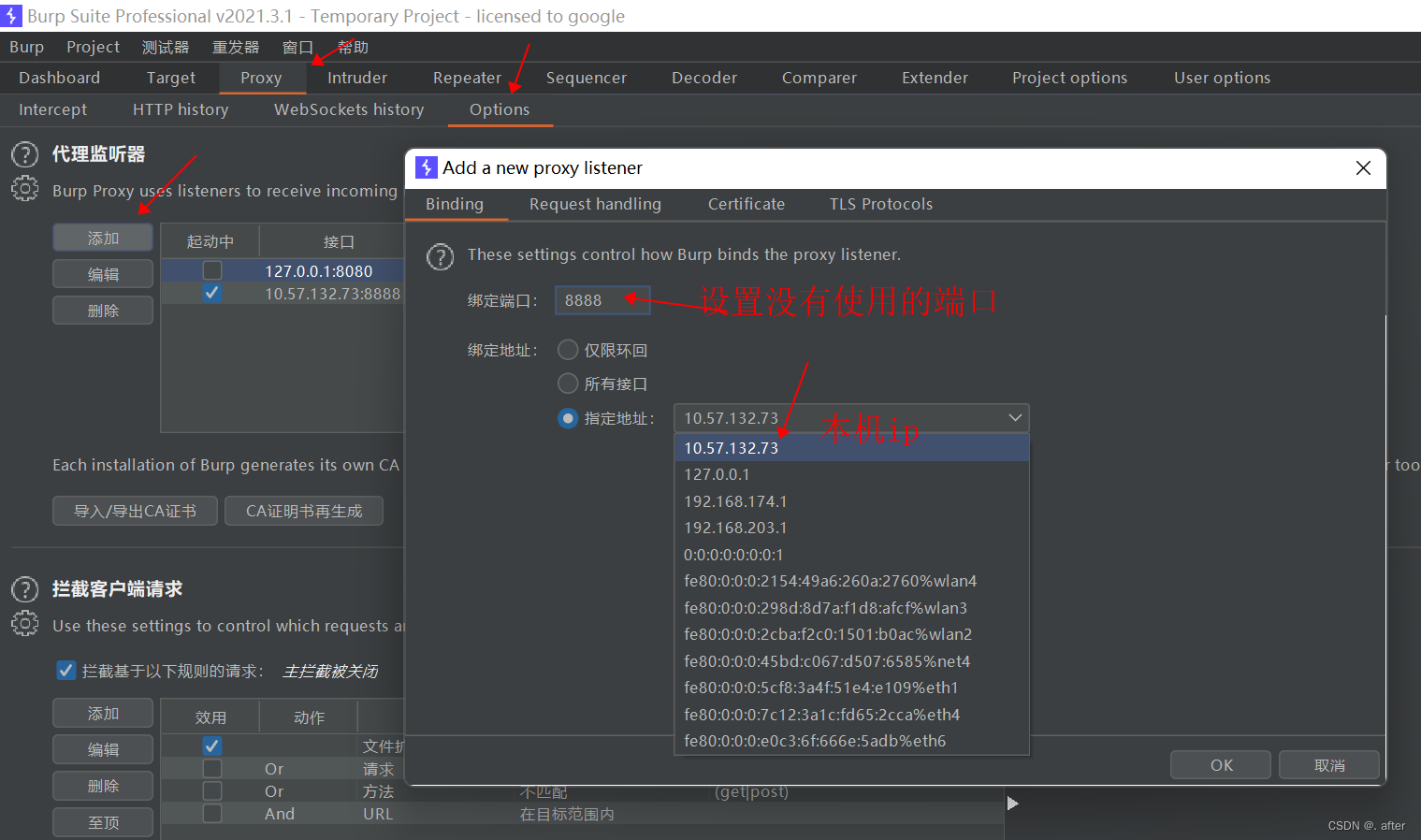The width and height of the screenshot is (1421, 840).
Task: Choose the fe80 wlan2 address option
Action: pos(851,634)
